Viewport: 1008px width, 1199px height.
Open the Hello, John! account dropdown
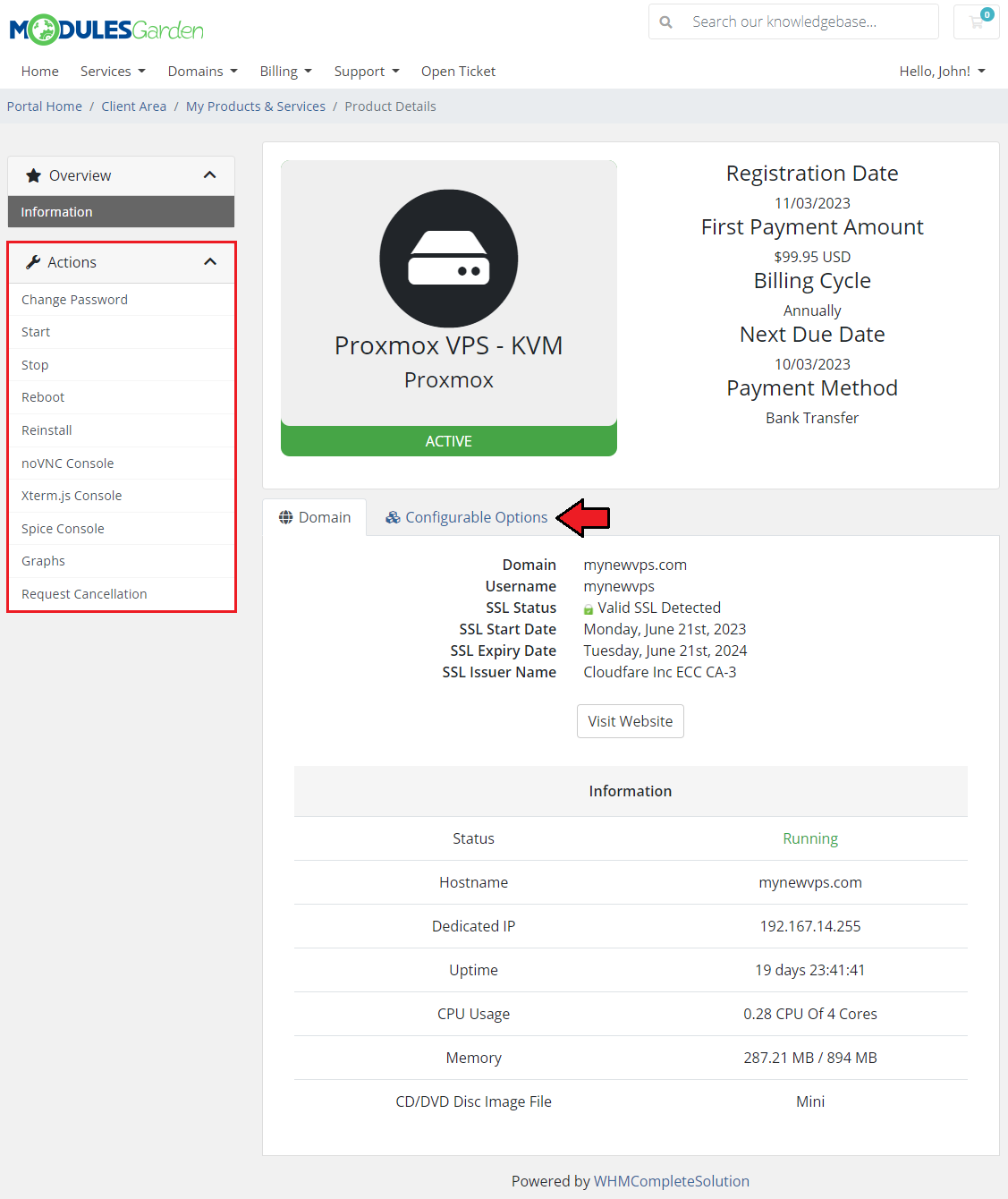point(943,72)
